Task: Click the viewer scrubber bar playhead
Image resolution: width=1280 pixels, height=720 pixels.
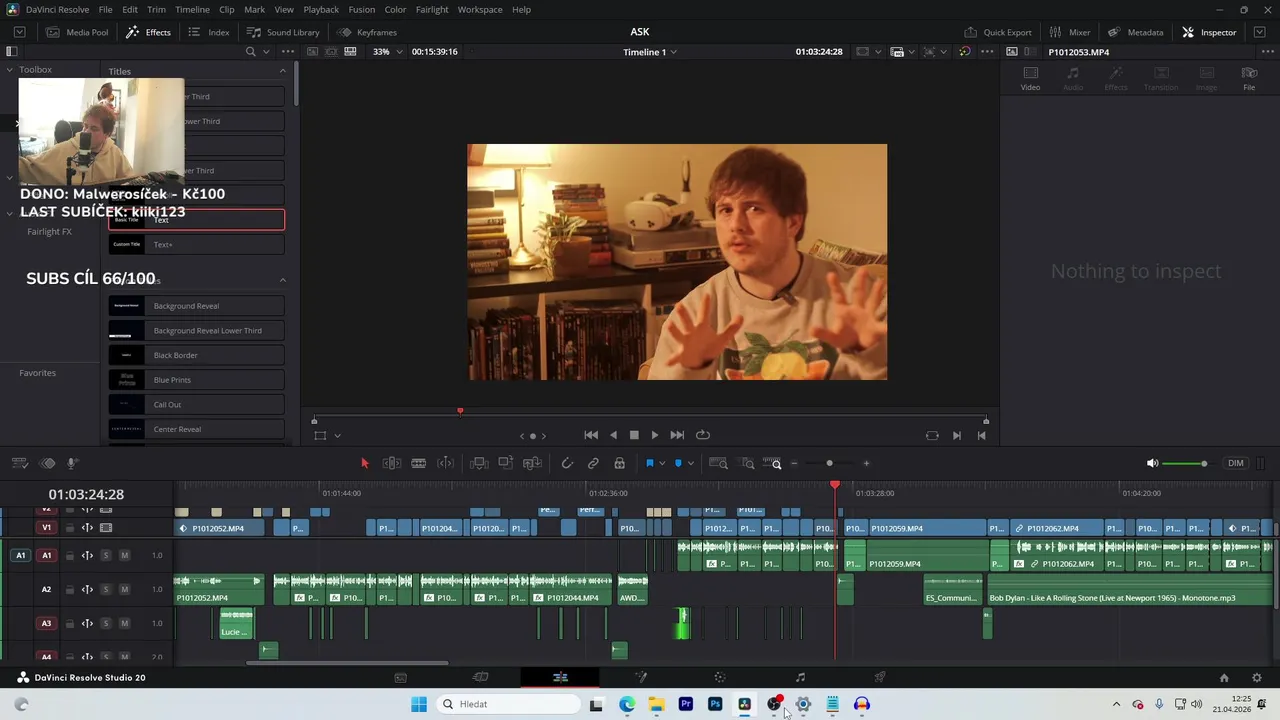Action: (x=460, y=411)
